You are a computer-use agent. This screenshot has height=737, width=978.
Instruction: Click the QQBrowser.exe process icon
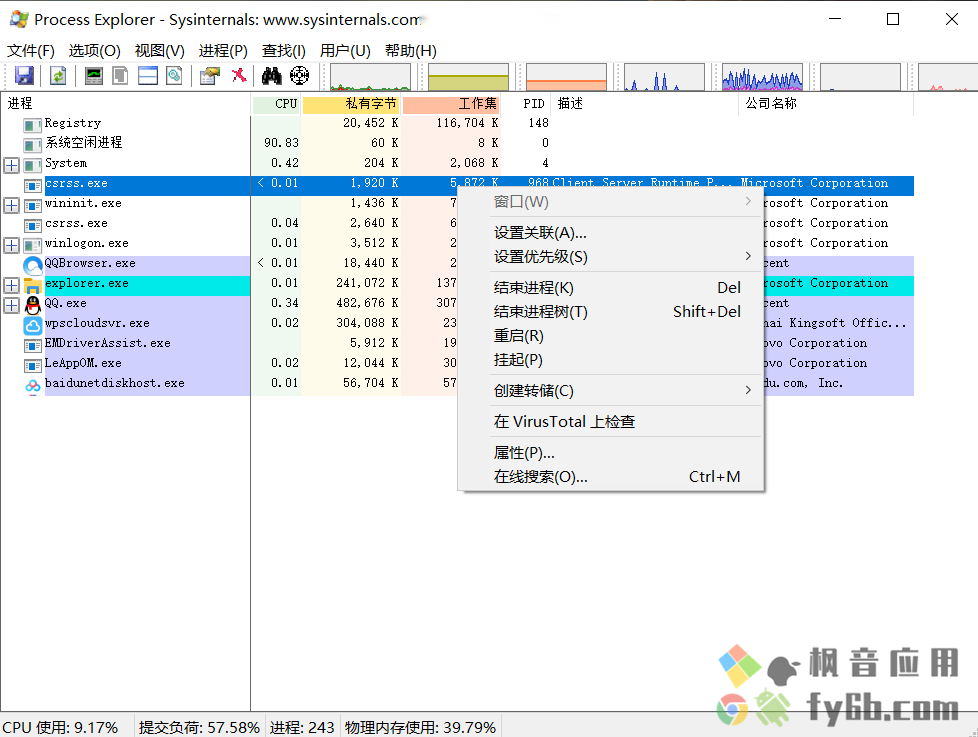coord(32,265)
